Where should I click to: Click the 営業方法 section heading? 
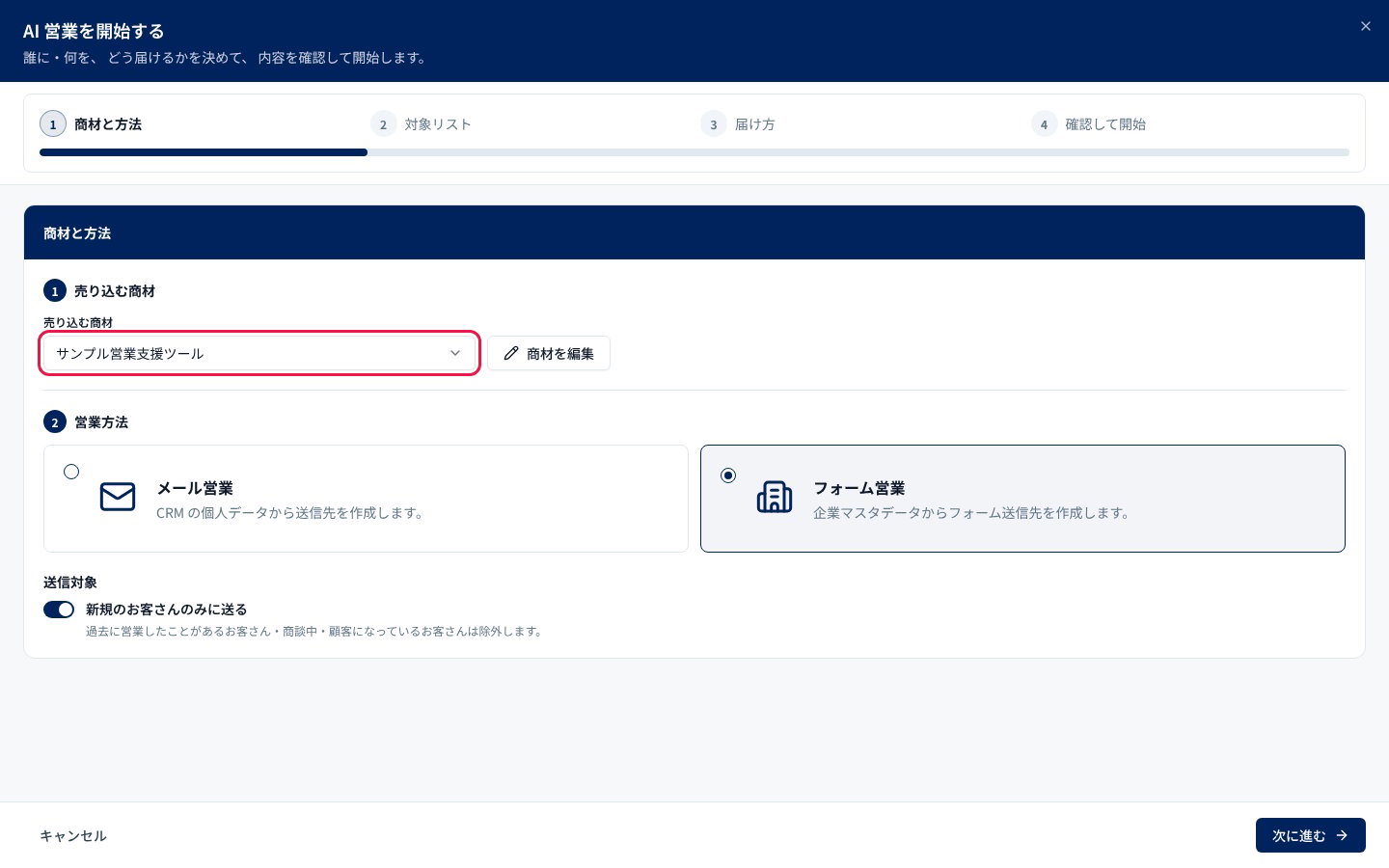(101, 422)
